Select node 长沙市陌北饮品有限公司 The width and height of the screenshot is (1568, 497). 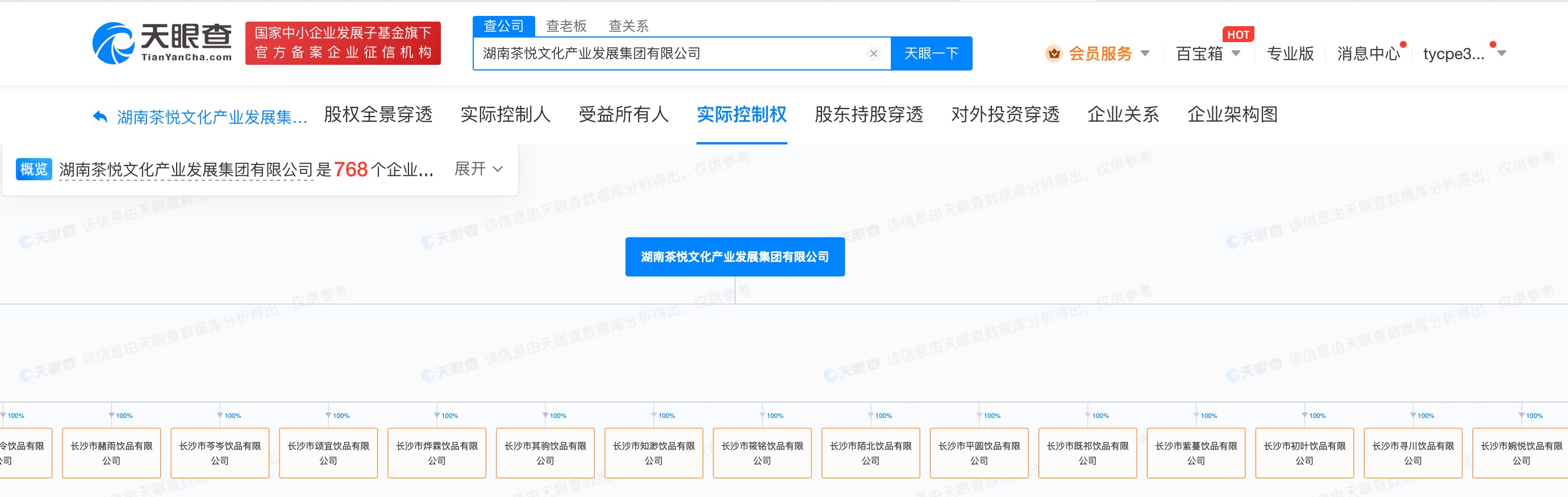pyautogui.click(x=870, y=453)
